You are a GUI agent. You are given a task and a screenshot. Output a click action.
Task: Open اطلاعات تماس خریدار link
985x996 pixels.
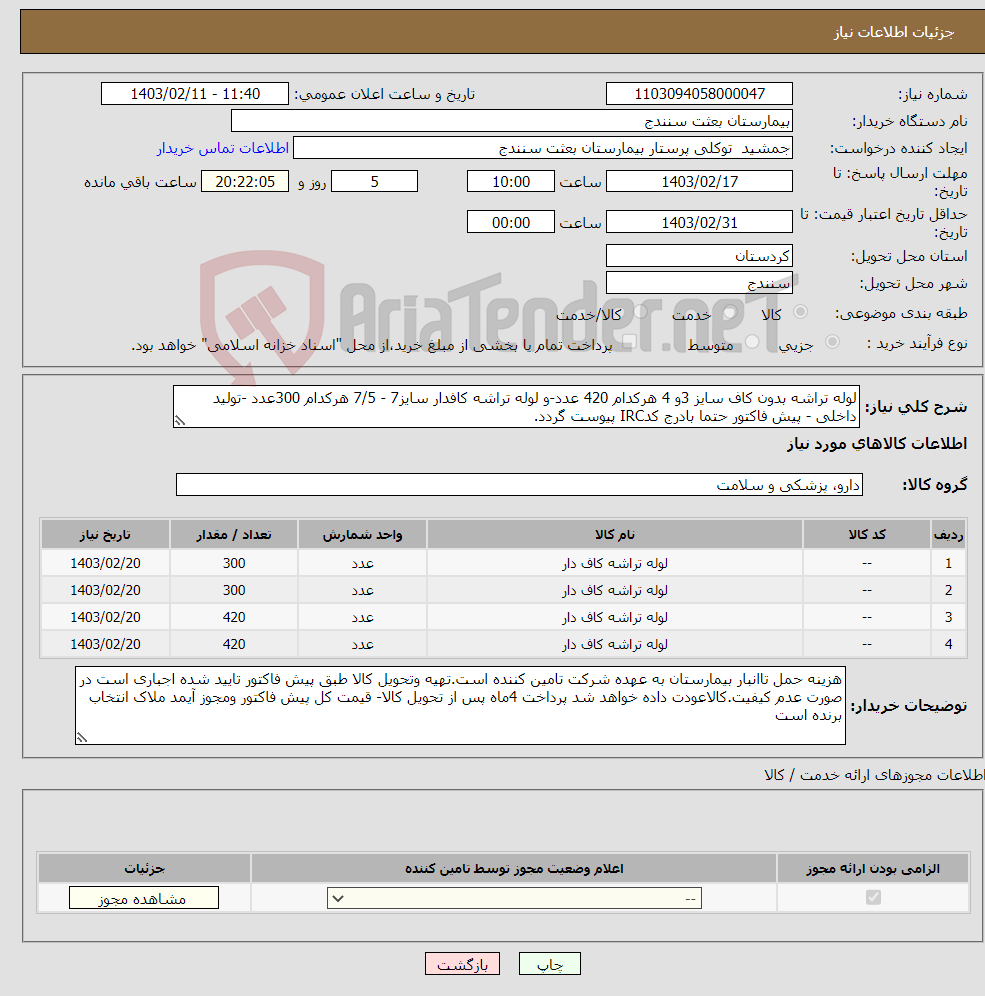pos(223,148)
